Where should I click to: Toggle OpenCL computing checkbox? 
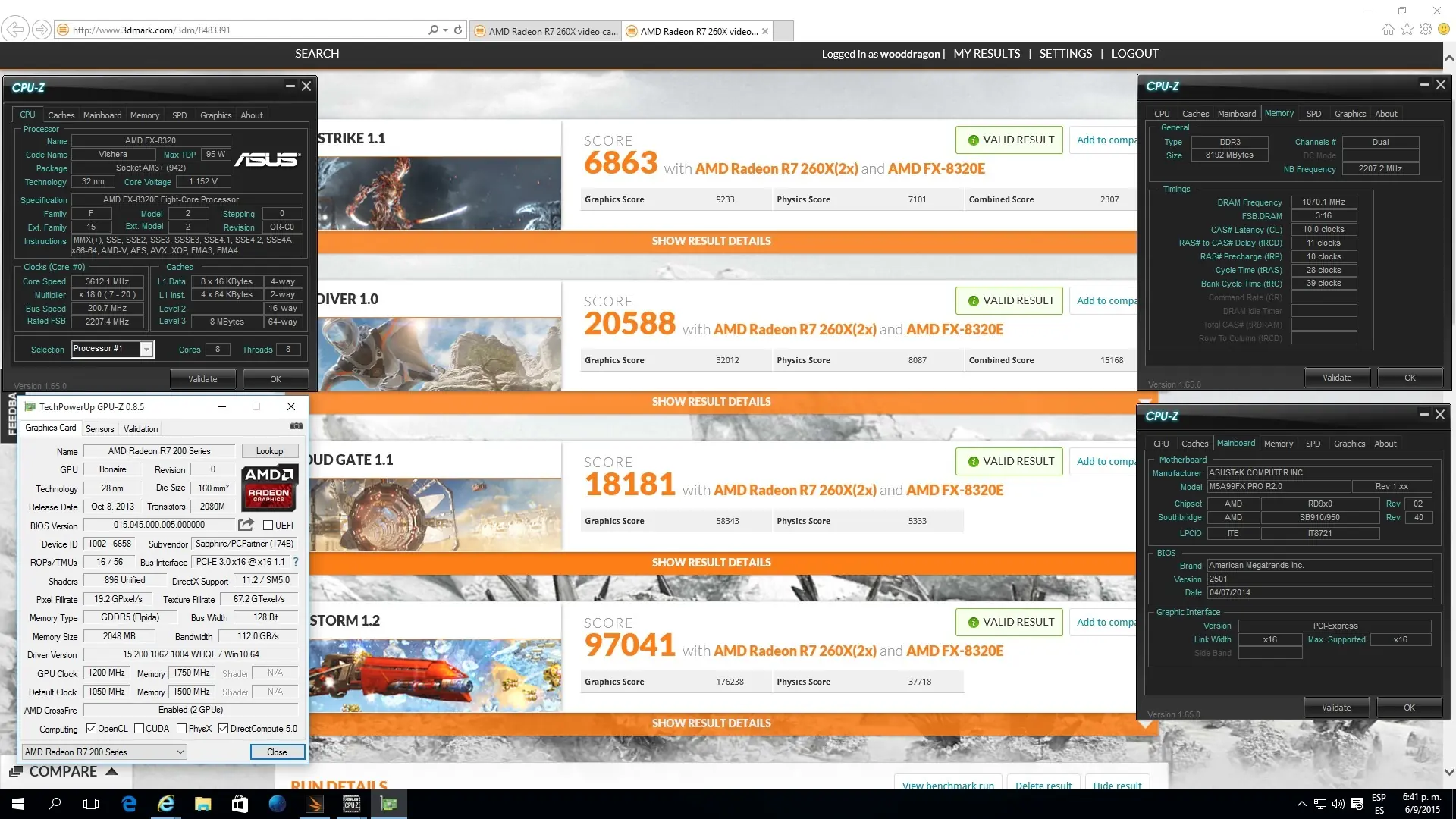(x=91, y=729)
